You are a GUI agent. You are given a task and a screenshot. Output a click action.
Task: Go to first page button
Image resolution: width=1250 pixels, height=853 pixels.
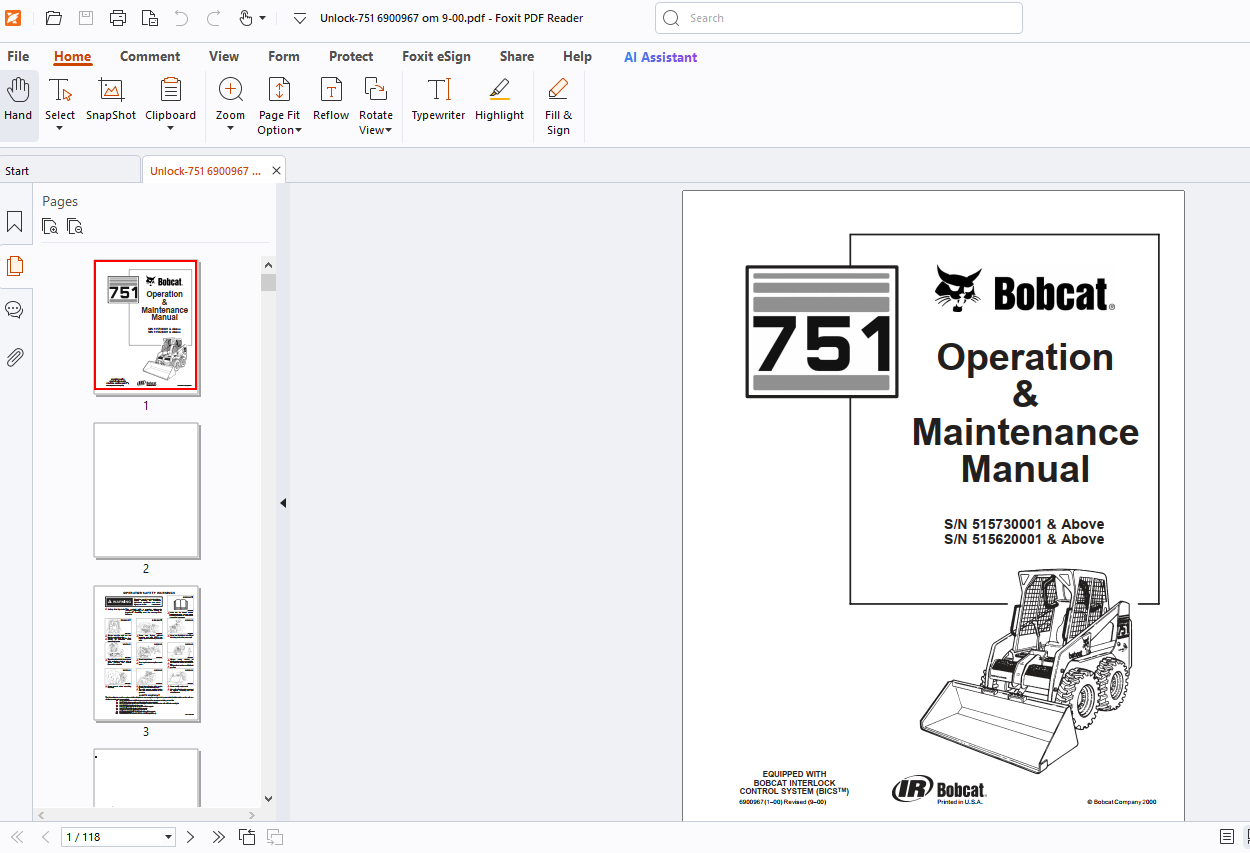(17, 837)
